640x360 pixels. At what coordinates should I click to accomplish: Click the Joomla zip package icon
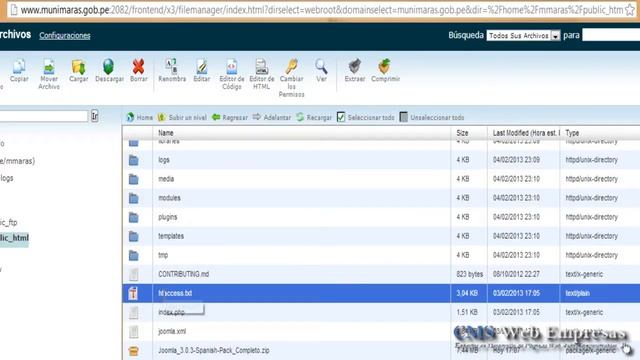point(133,351)
